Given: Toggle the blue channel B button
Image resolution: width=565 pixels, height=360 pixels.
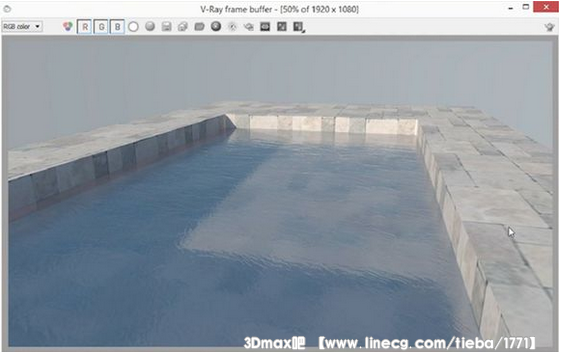Looking at the screenshot, I should coord(117,27).
